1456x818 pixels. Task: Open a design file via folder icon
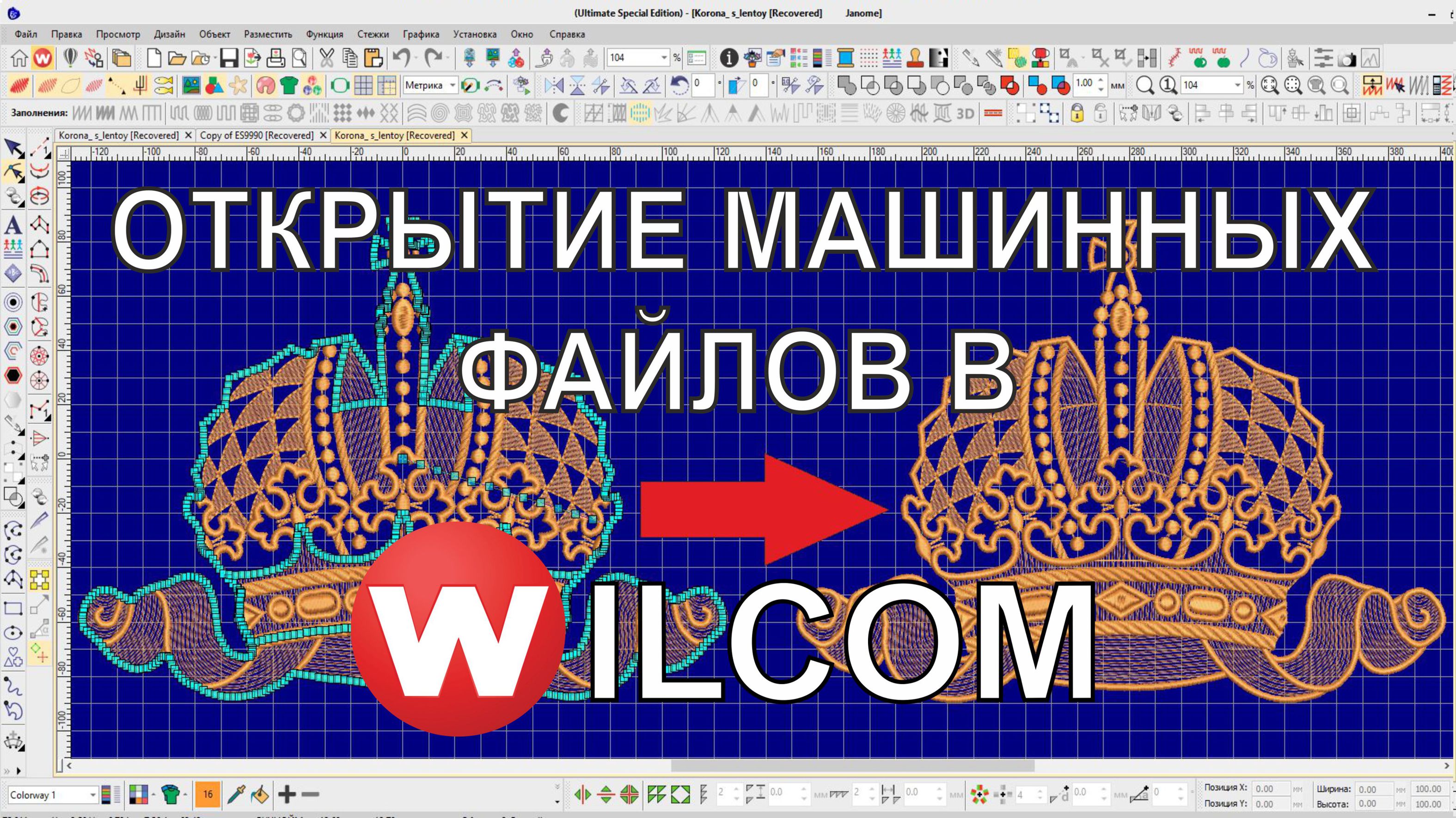(x=177, y=58)
